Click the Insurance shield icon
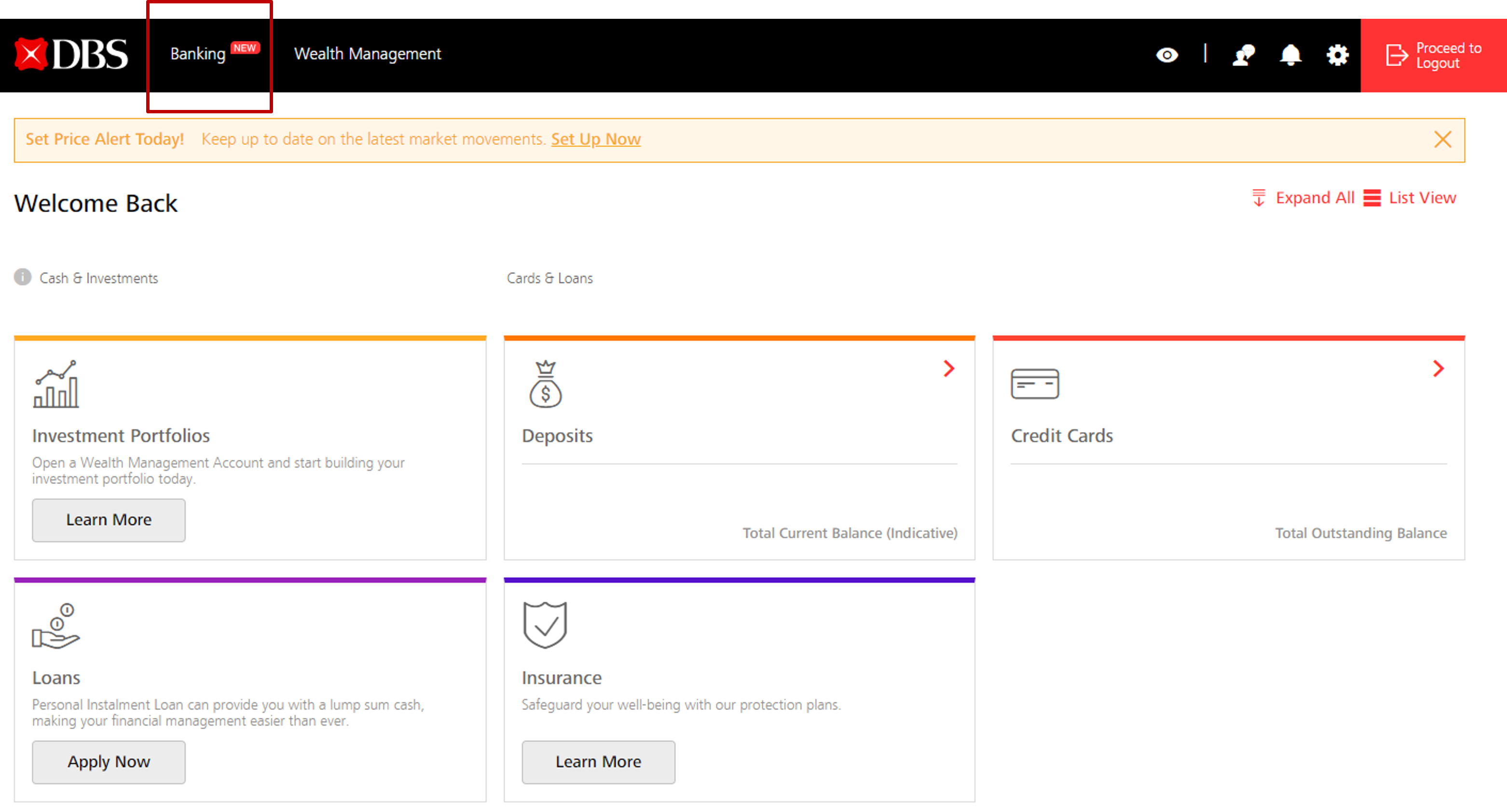The width and height of the screenshot is (1507, 812). point(545,625)
